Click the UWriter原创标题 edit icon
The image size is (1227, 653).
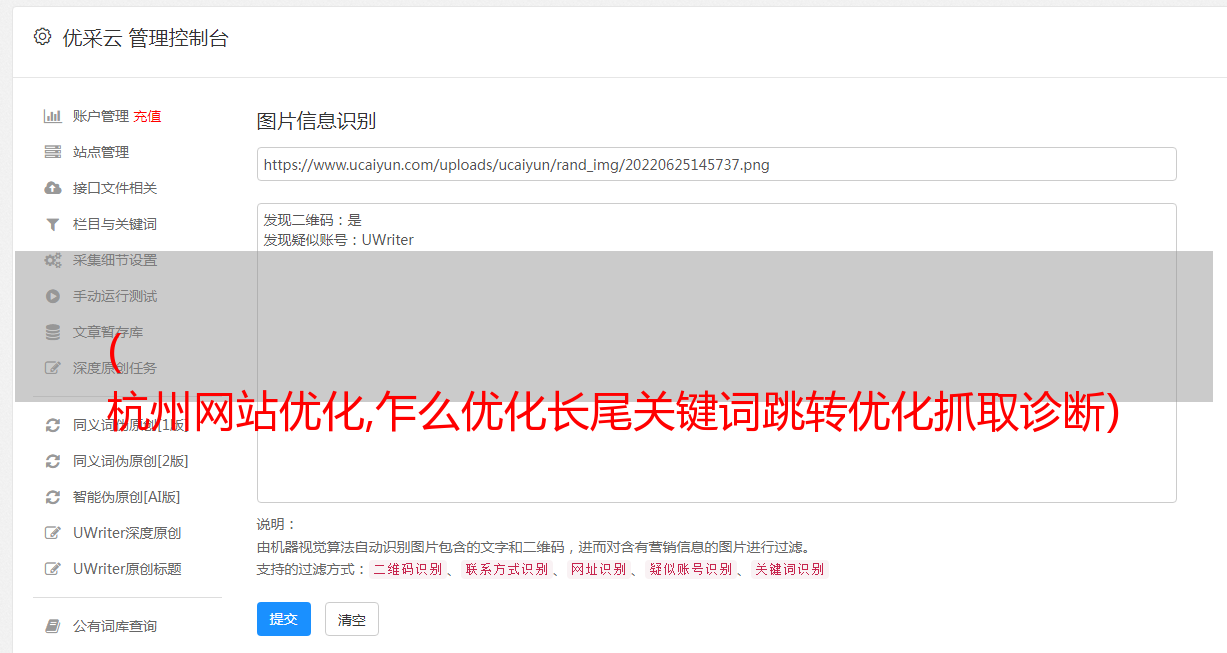pyautogui.click(x=53, y=569)
